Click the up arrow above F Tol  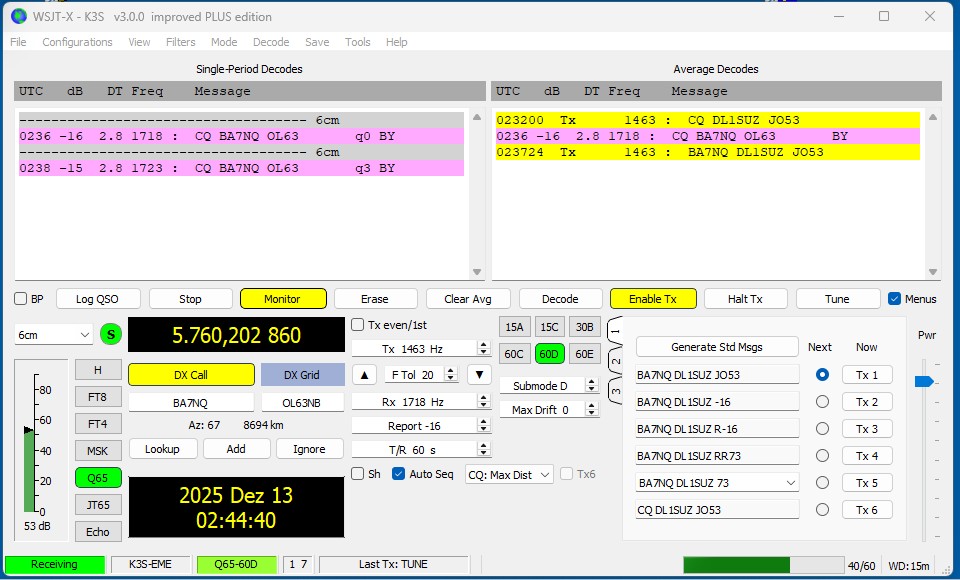click(364, 374)
